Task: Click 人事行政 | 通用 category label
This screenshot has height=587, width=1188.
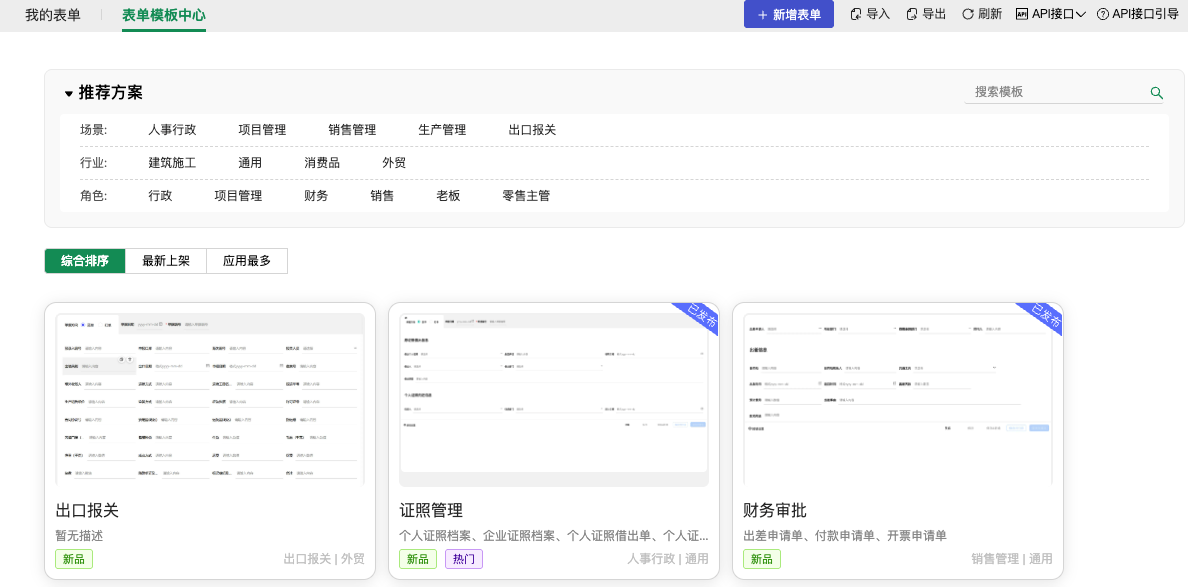Action: click(668, 559)
